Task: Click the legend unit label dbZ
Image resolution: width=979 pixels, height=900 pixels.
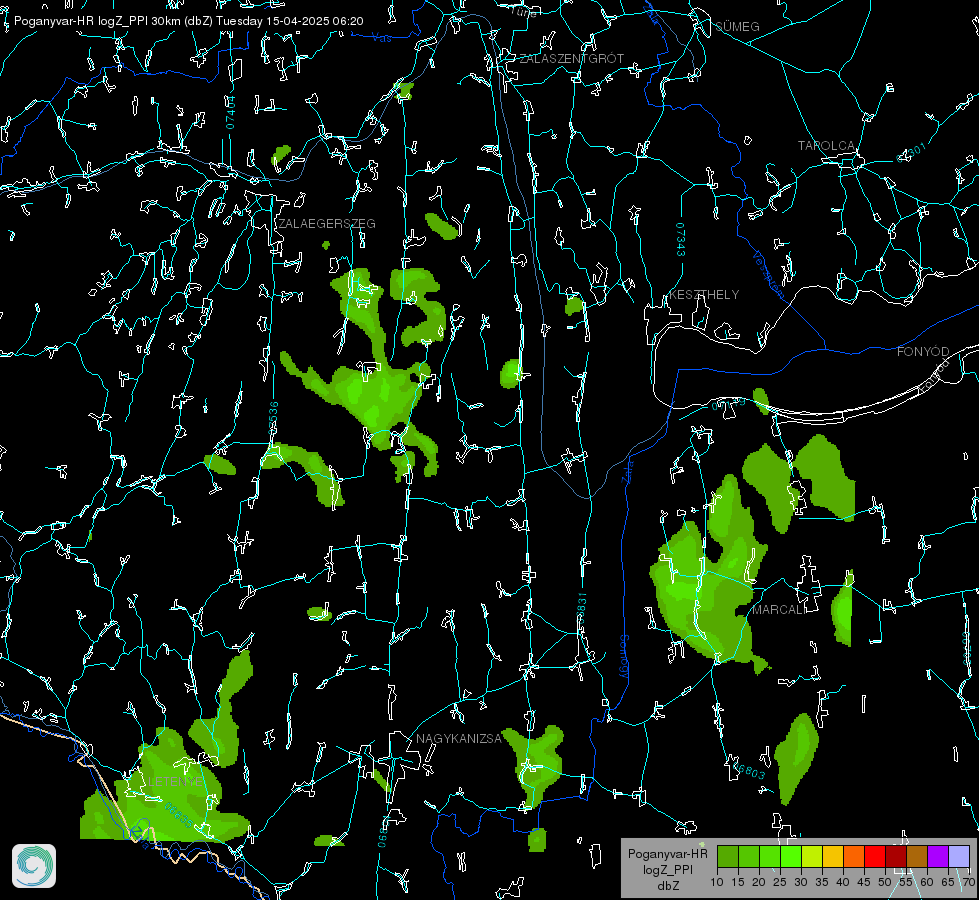Action: (x=667, y=886)
